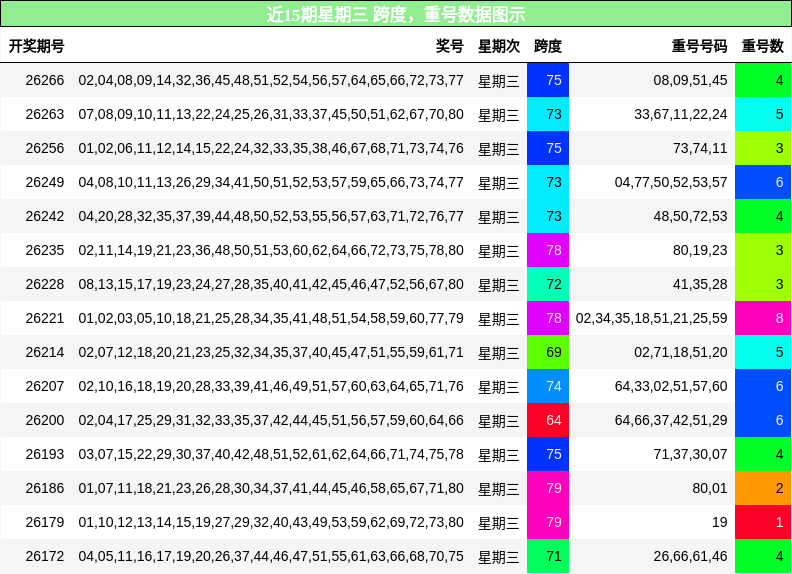Click repeat numbers 80,19,23
792x574 pixels.
coord(700,250)
